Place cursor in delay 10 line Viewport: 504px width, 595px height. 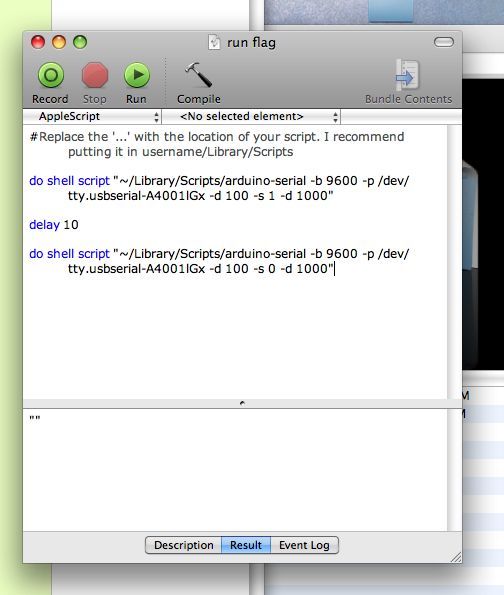[x=54, y=225]
